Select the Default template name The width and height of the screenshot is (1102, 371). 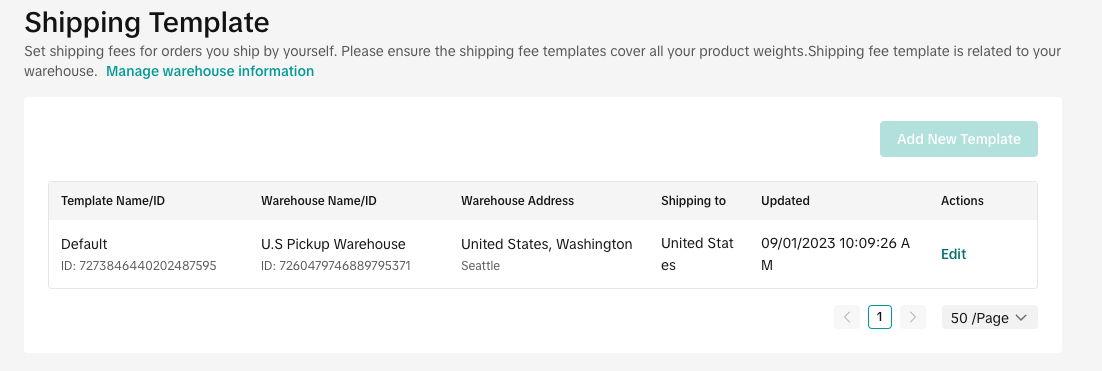84,245
